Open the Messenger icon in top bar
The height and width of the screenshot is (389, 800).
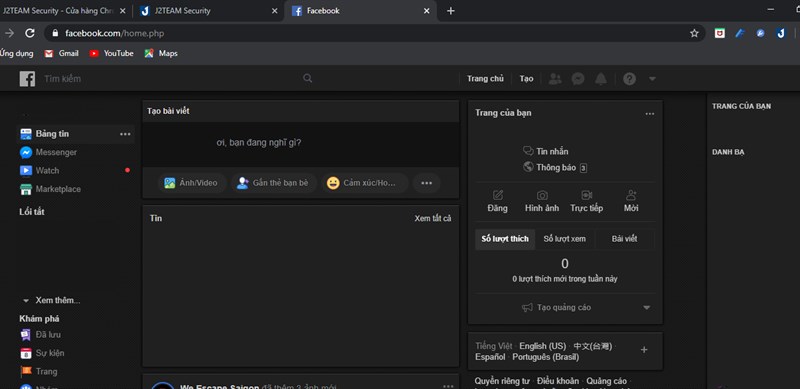[x=578, y=79]
